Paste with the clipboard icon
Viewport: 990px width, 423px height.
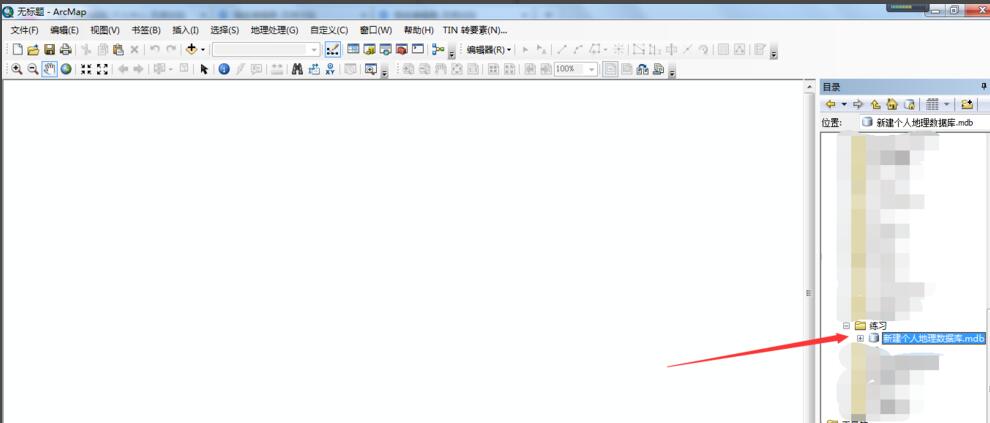pyautogui.click(x=118, y=49)
